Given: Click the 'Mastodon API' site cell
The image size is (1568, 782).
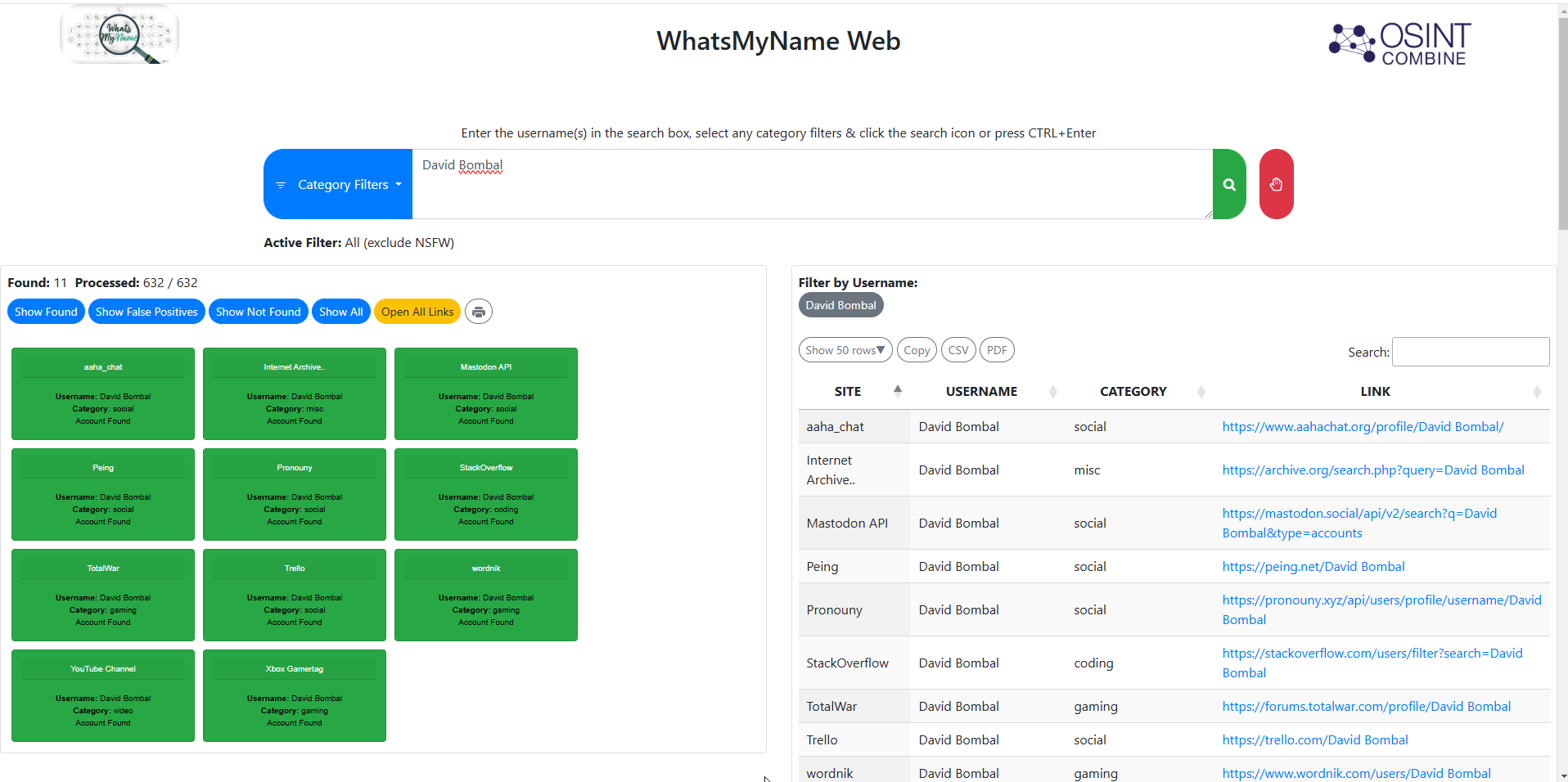Looking at the screenshot, I should pos(854,523).
